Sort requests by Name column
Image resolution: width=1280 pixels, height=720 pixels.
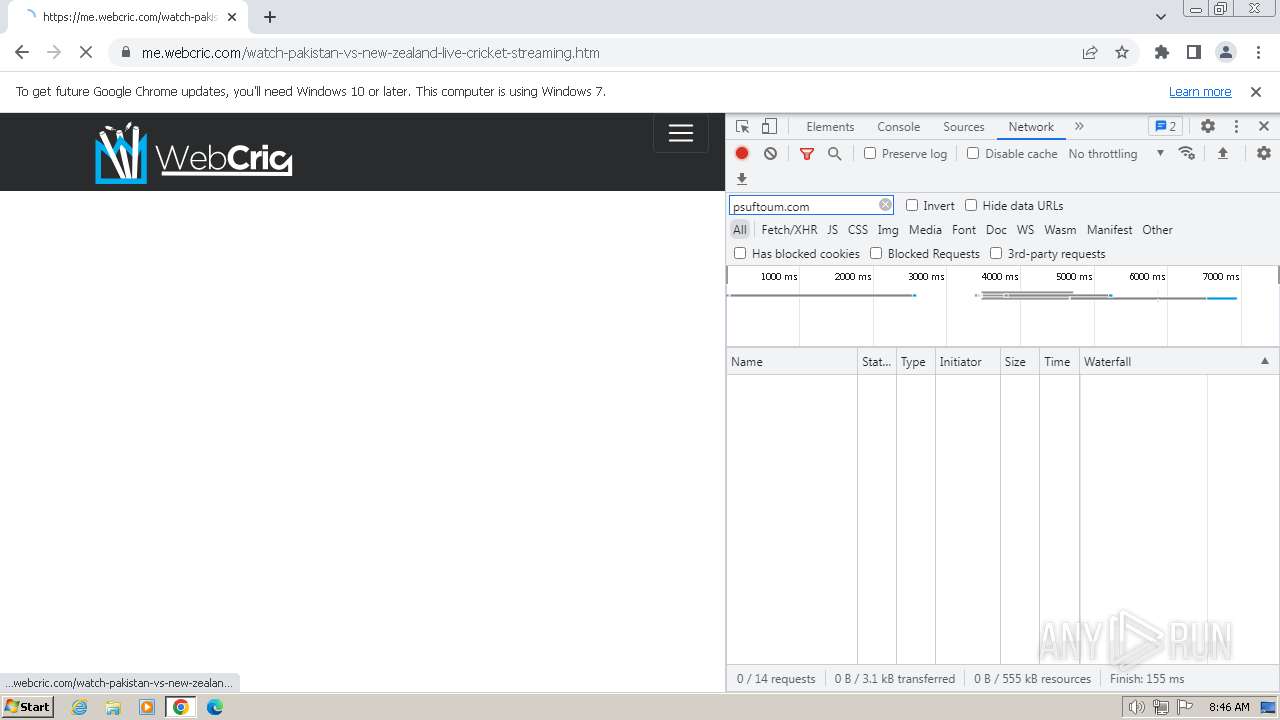(792, 361)
